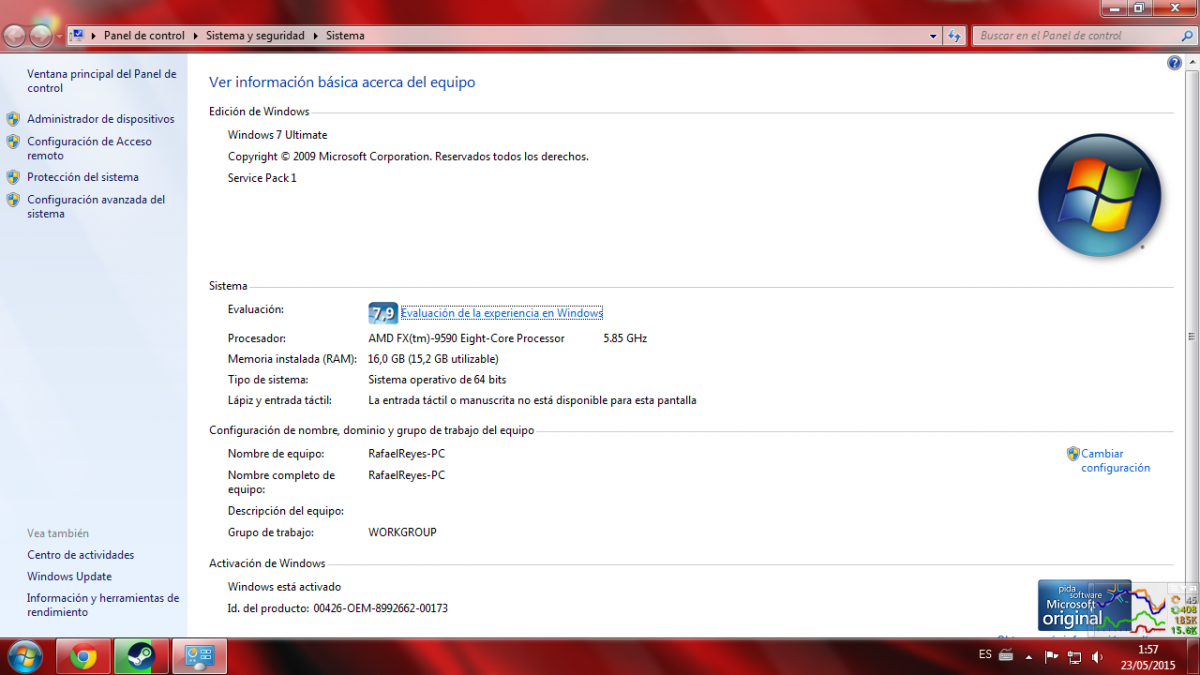Click shield icon beside Administrador de dispositivos
Image resolution: width=1200 pixels, height=675 pixels.
point(13,118)
